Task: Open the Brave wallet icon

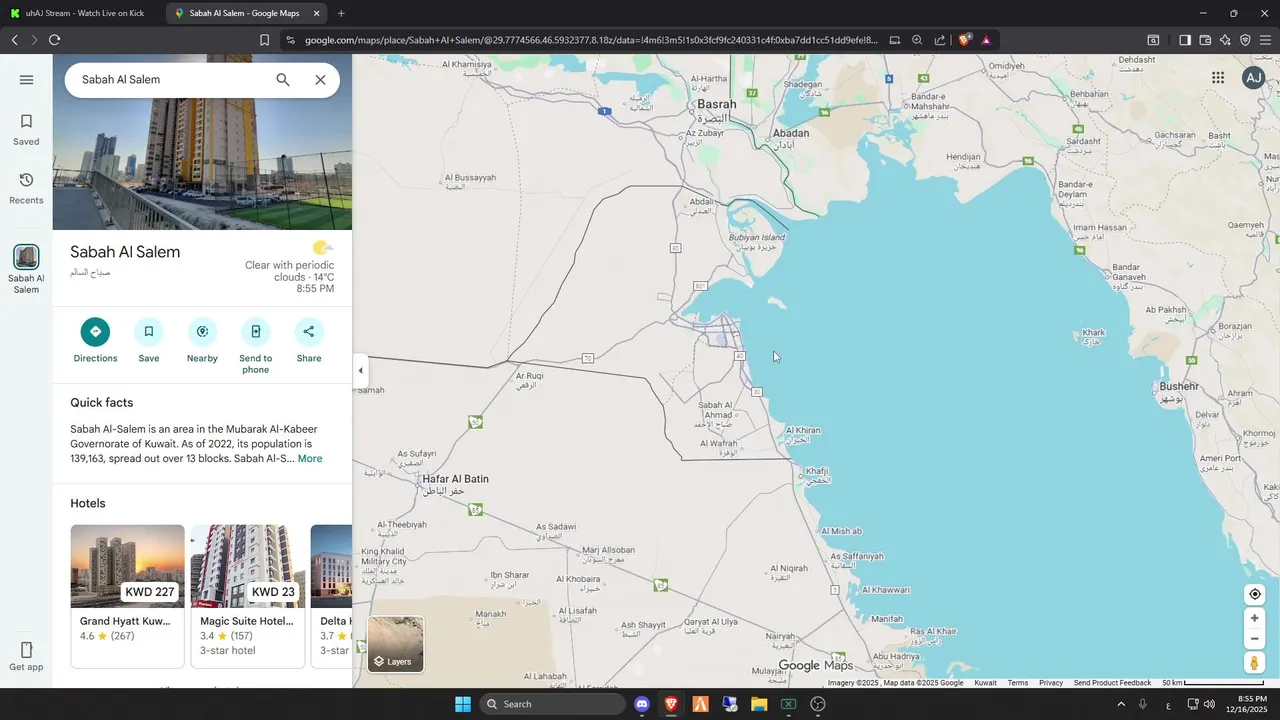Action: [x=1205, y=40]
